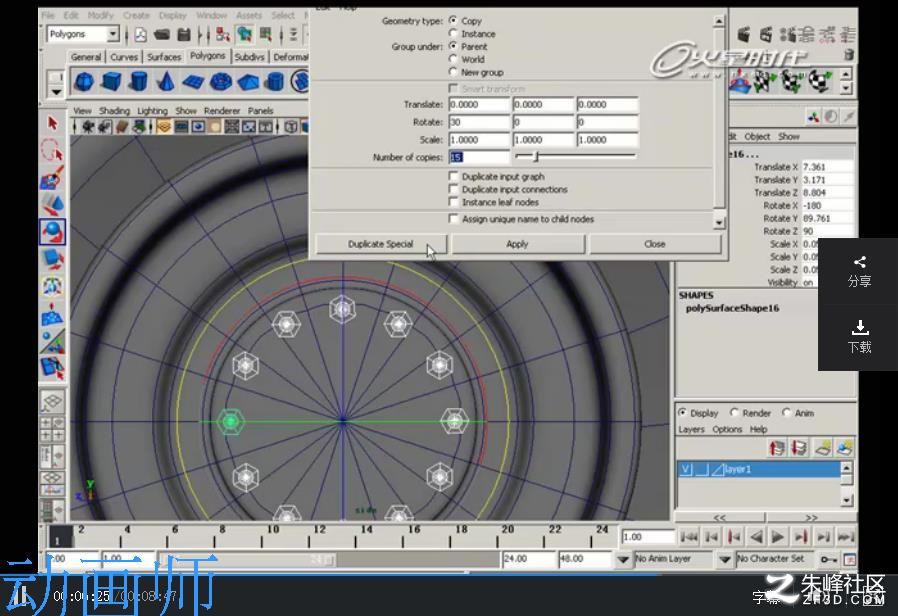Image resolution: width=898 pixels, height=616 pixels.
Task: Open the layer editor Layers menu
Action: (x=691, y=429)
